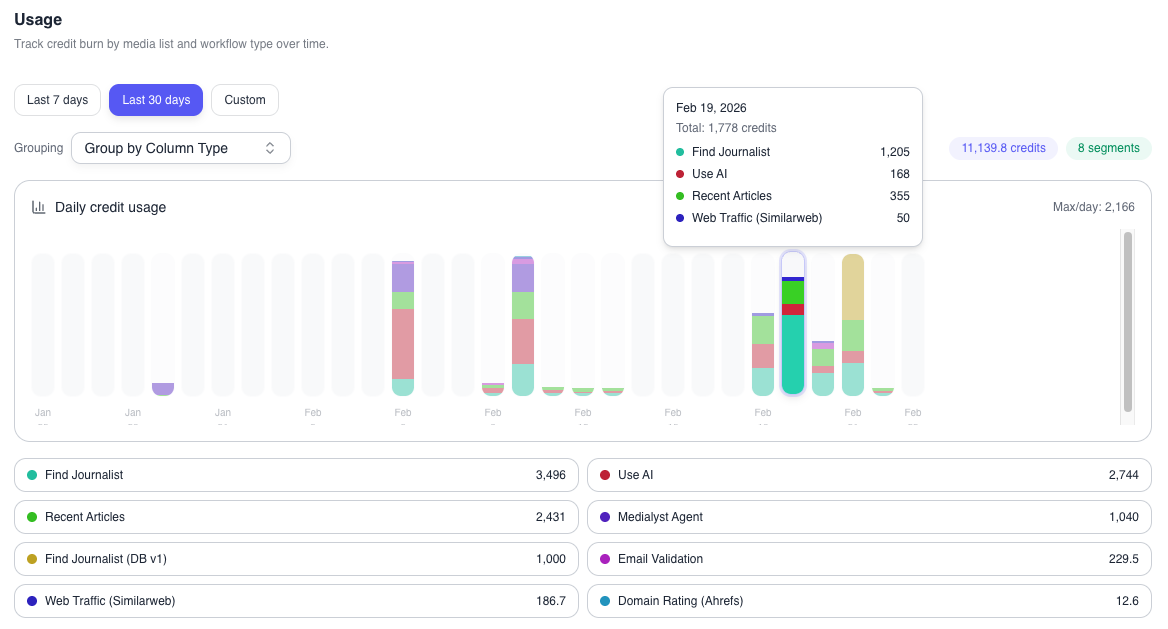Toggle the Domain Rating (Ahrefs) legend segment
Viewport: 1168px width, 629px height.
[x=869, y=601]
